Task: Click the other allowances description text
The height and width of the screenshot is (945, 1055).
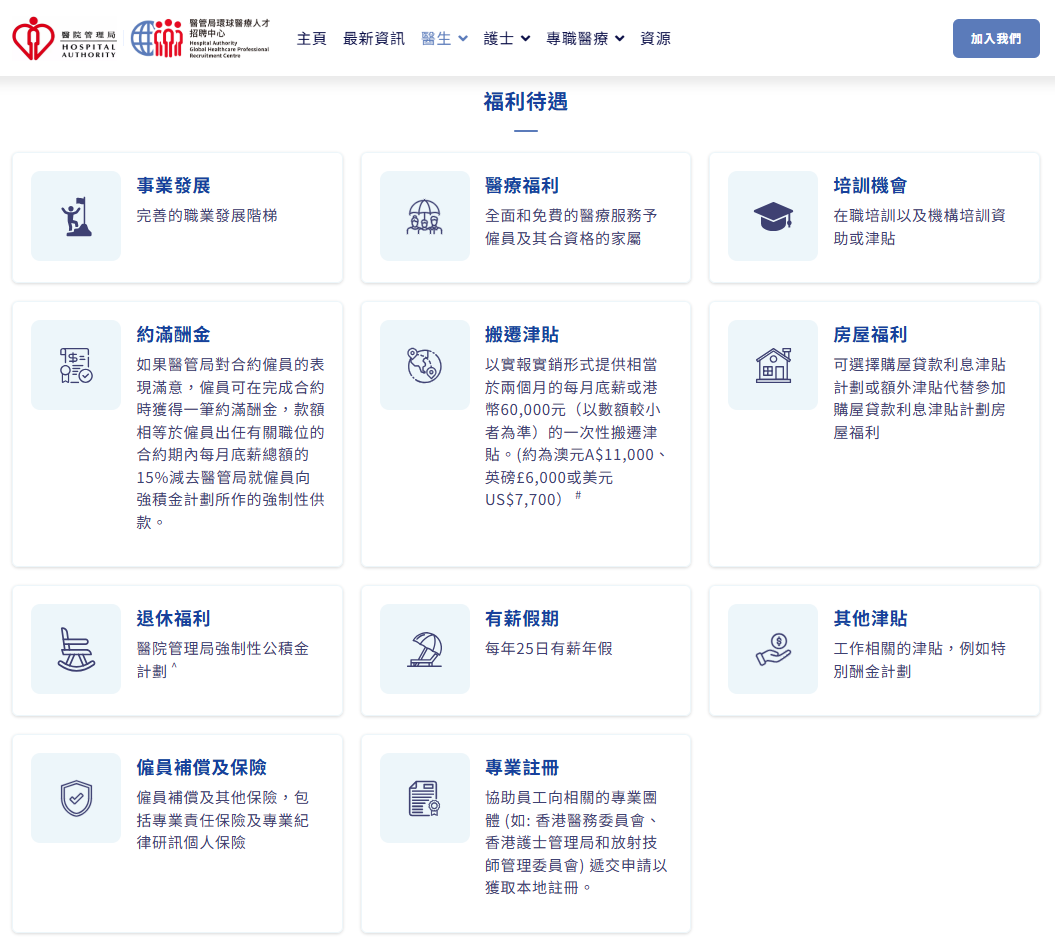Action: coord(920,660)
